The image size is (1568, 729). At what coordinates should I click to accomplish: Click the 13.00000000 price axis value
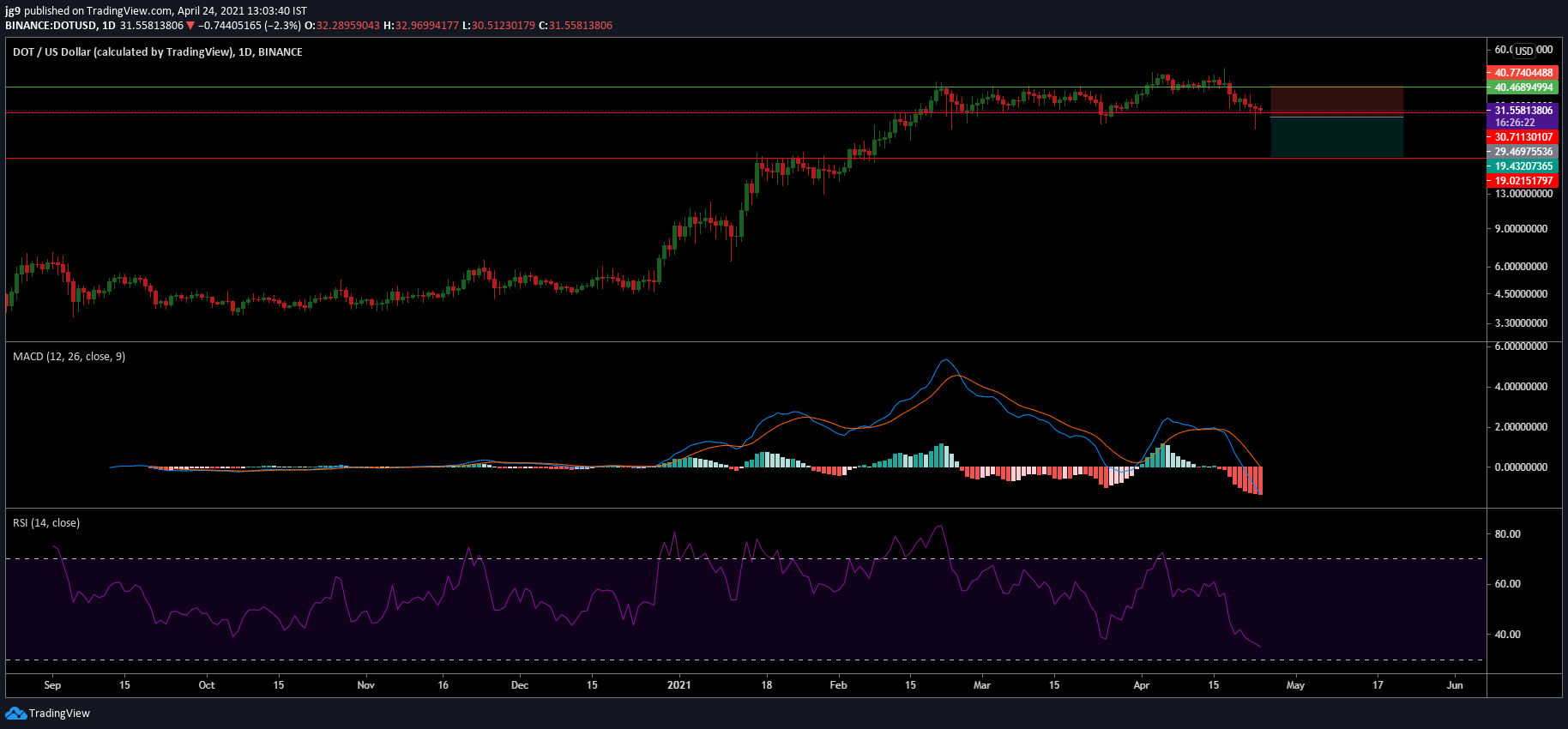click(1523, 194)
